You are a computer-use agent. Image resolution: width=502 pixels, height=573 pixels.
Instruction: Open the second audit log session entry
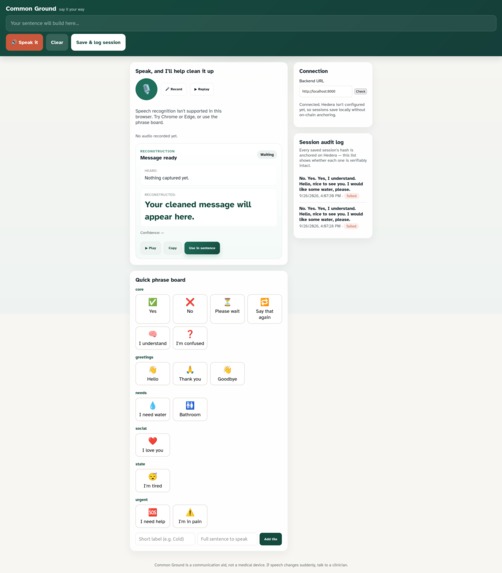tap(333, 217)
